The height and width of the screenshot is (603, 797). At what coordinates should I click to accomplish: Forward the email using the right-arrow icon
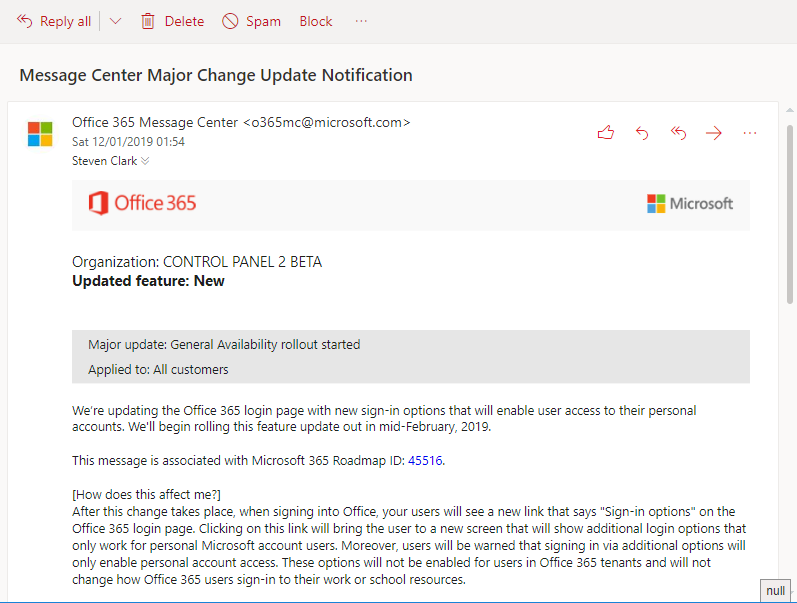[714, 133]
